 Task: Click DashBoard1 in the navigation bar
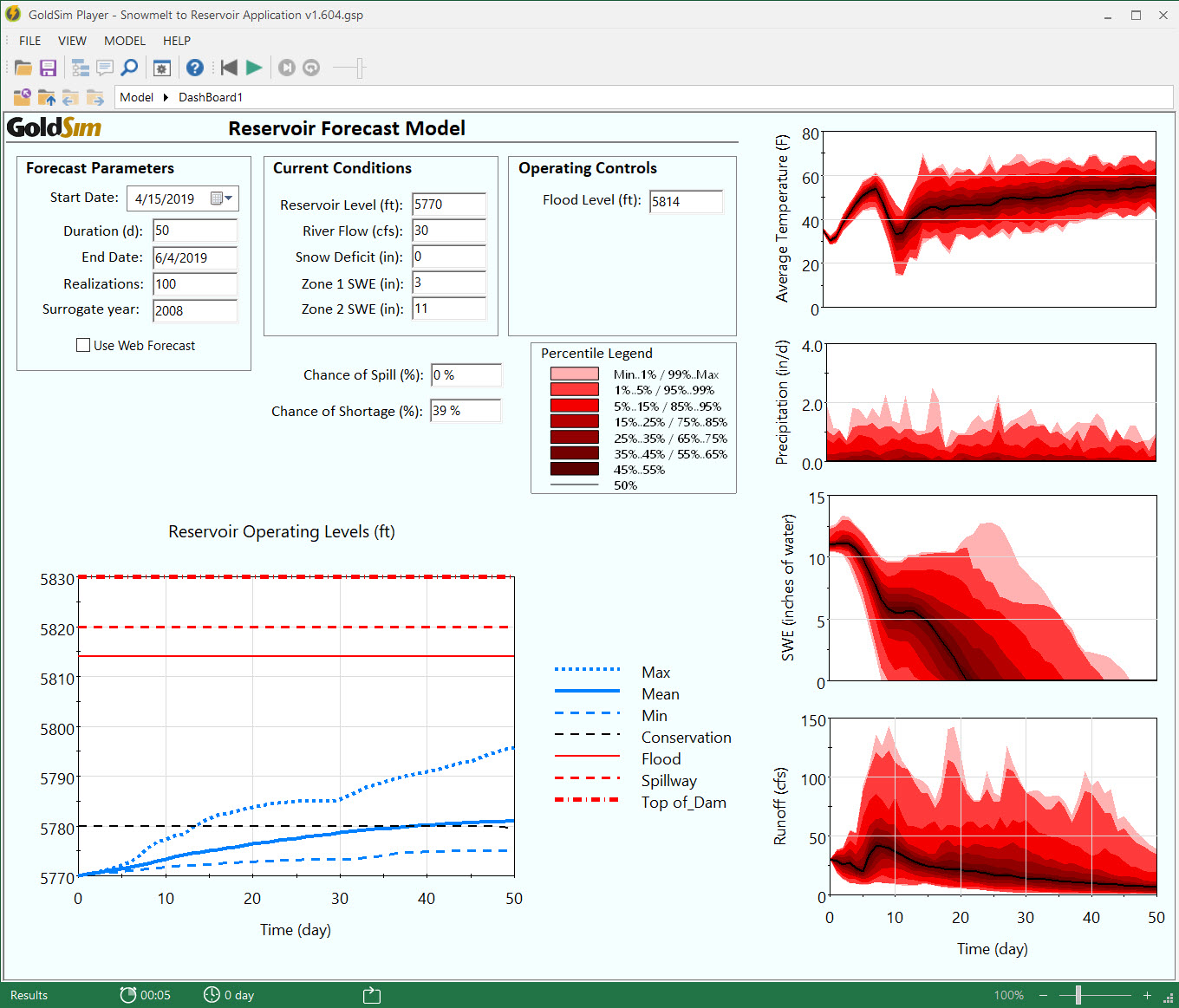[x=210, y=97]
